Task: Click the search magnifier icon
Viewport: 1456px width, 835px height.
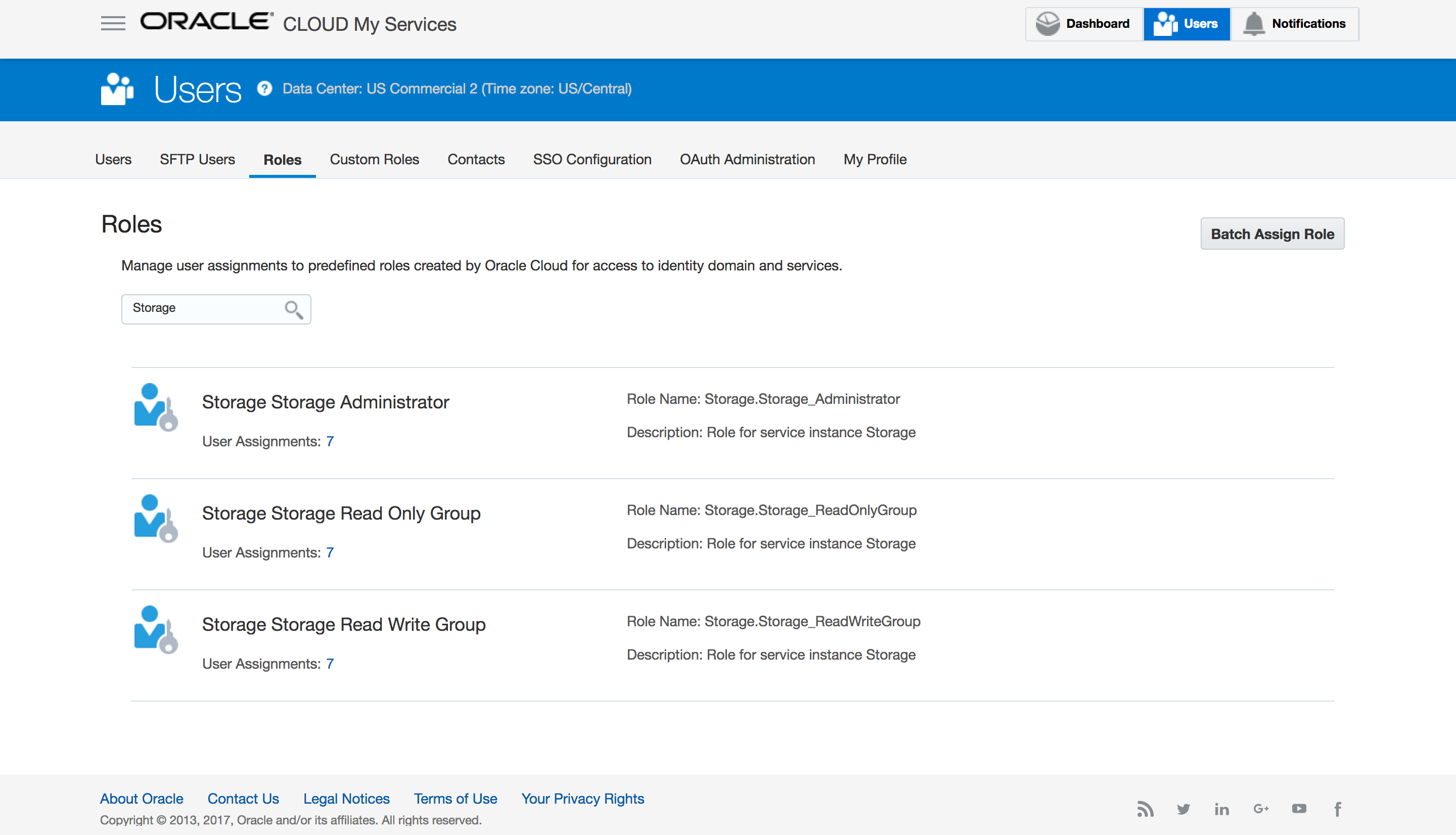Action: [293, 309]
